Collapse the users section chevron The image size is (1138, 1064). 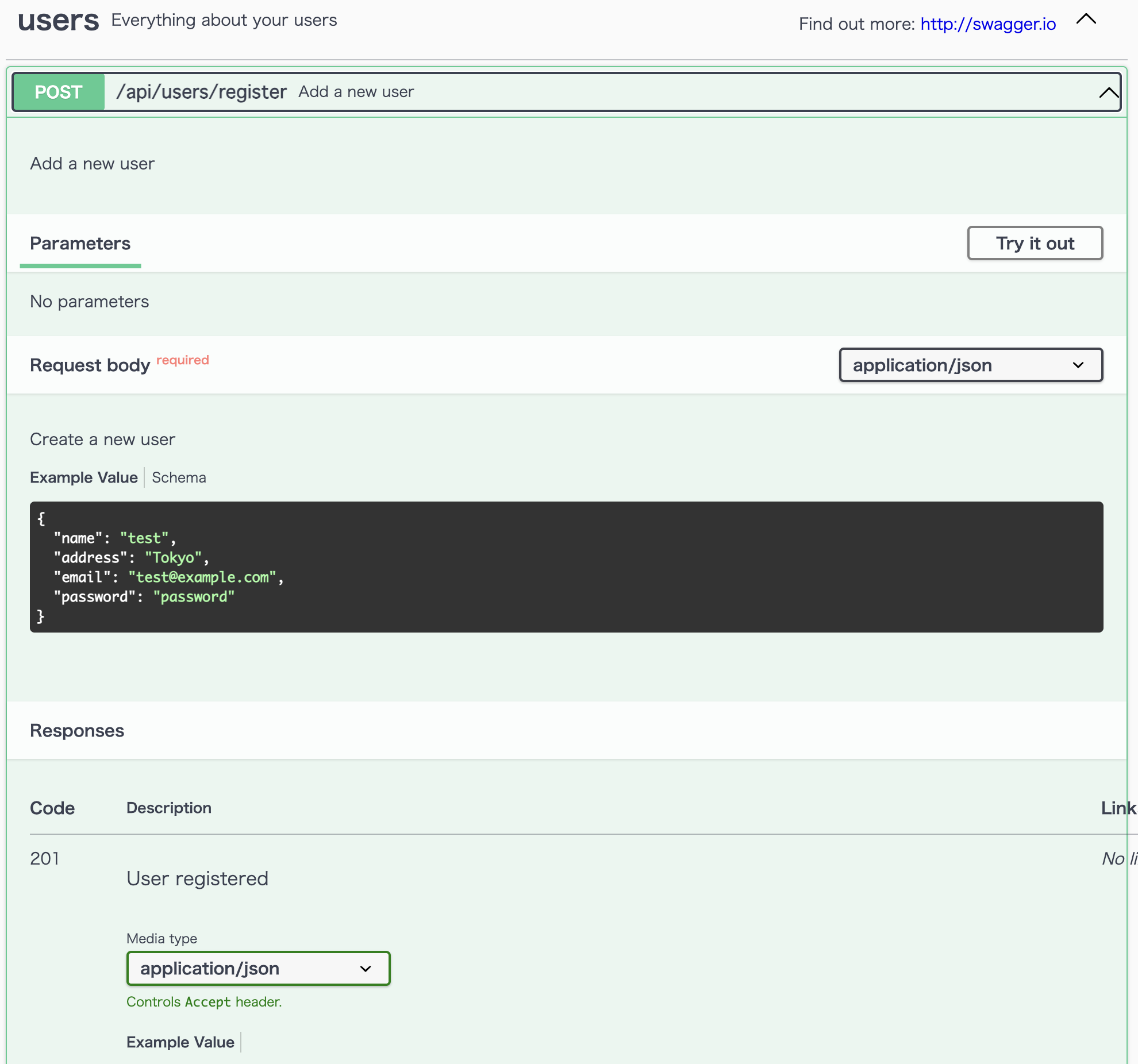(1086, 20)
